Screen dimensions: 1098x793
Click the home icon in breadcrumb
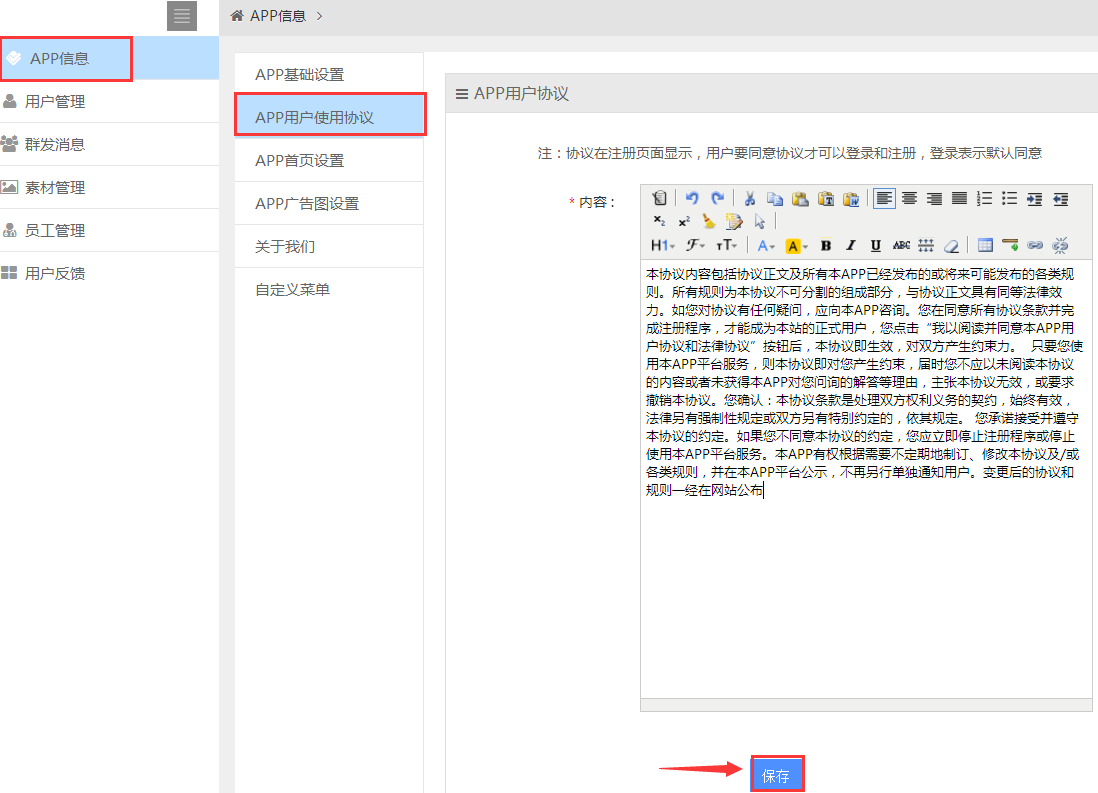[x=237, y=15]
